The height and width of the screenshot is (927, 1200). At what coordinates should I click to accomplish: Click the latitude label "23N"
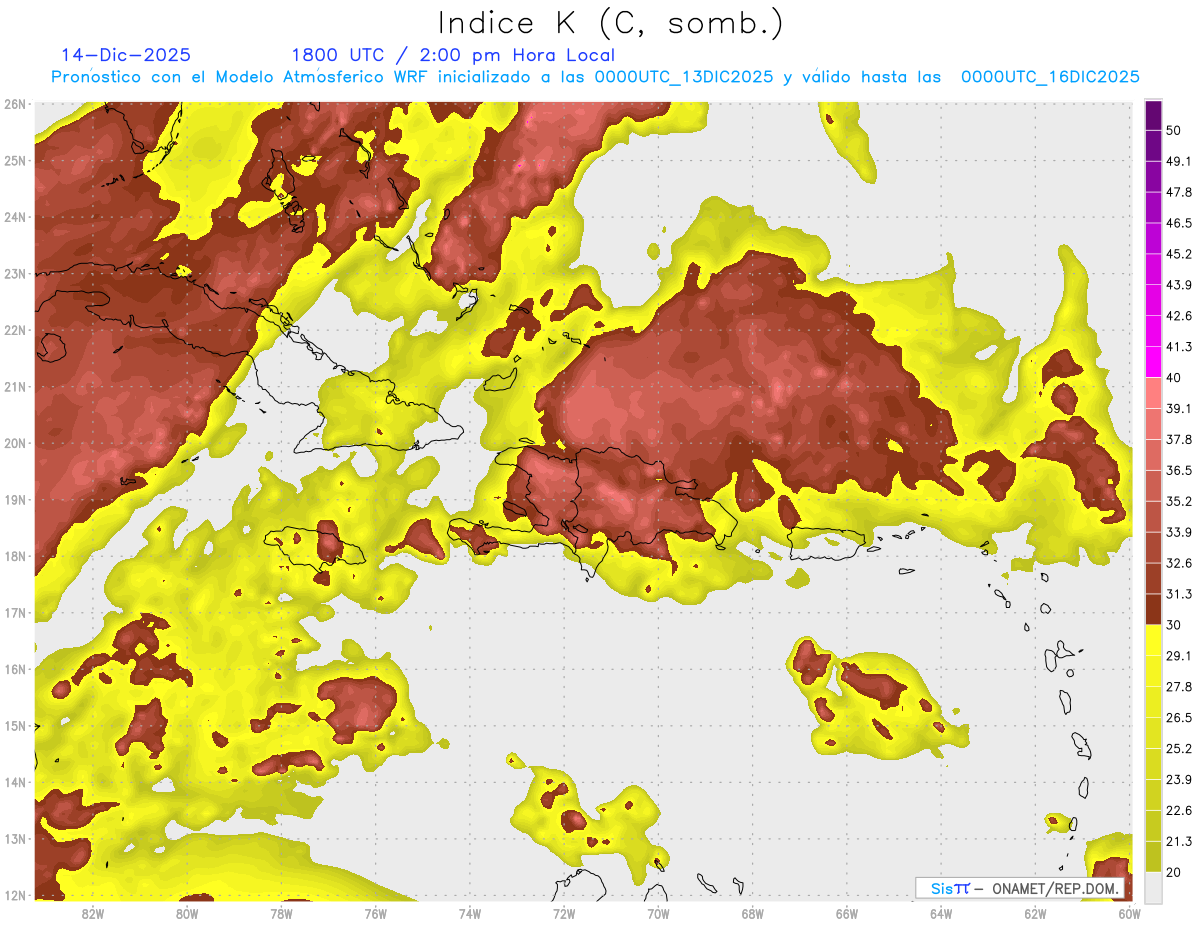(x=15, y=274)
